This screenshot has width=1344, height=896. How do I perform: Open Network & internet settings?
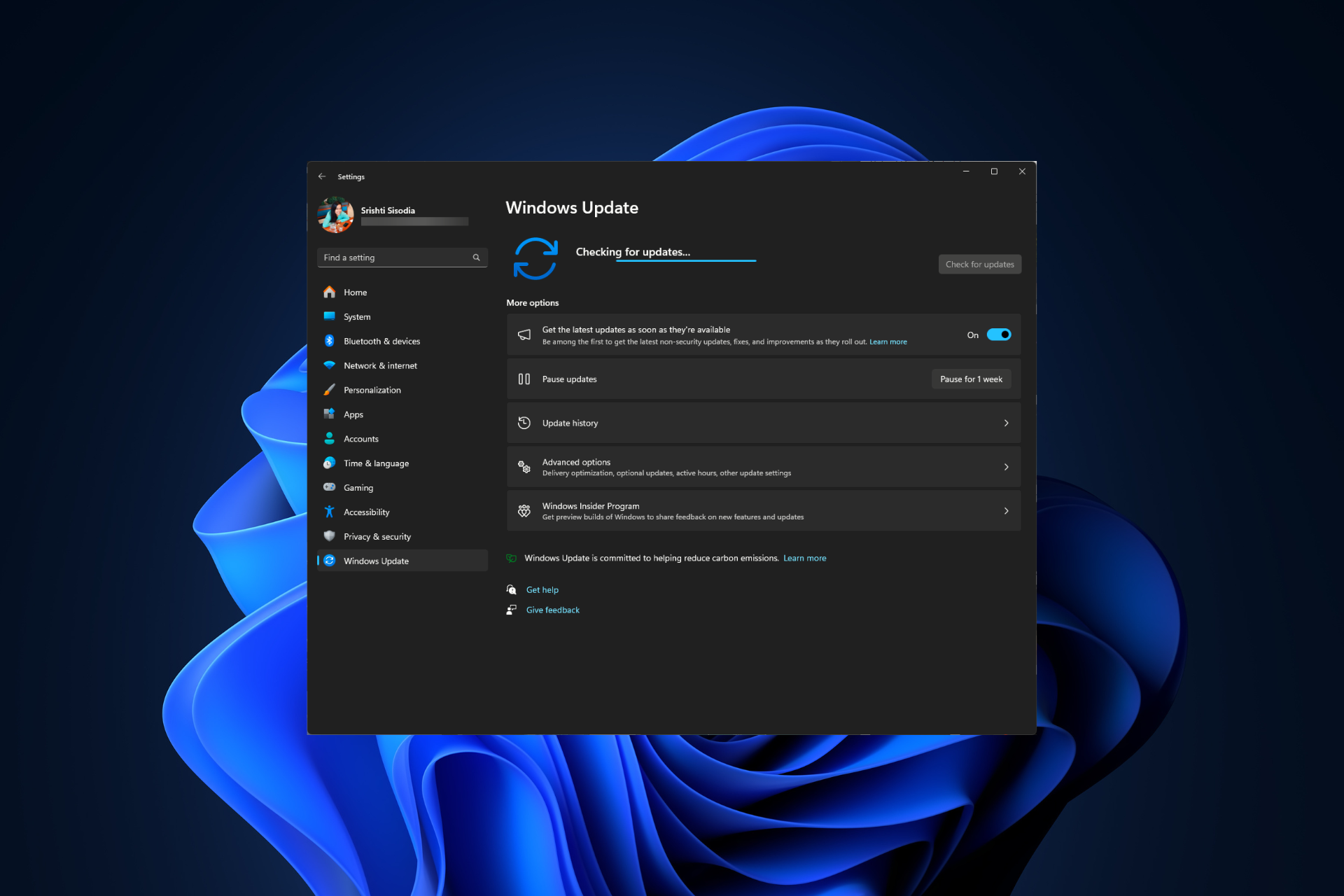(402, 365)
